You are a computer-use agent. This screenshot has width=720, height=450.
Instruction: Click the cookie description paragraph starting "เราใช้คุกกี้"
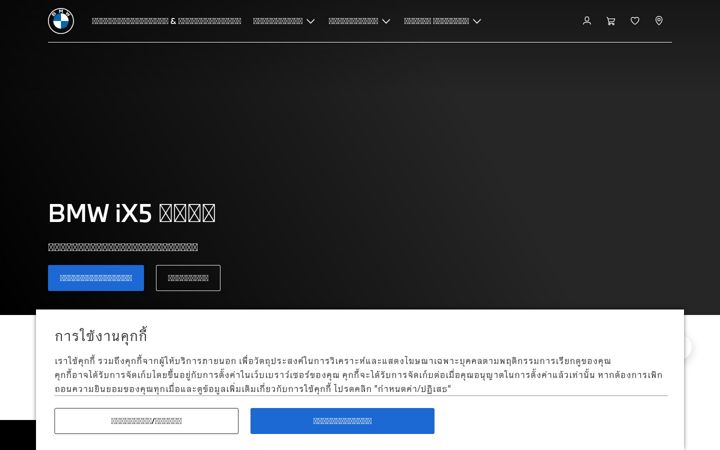(x=359, y=375)
